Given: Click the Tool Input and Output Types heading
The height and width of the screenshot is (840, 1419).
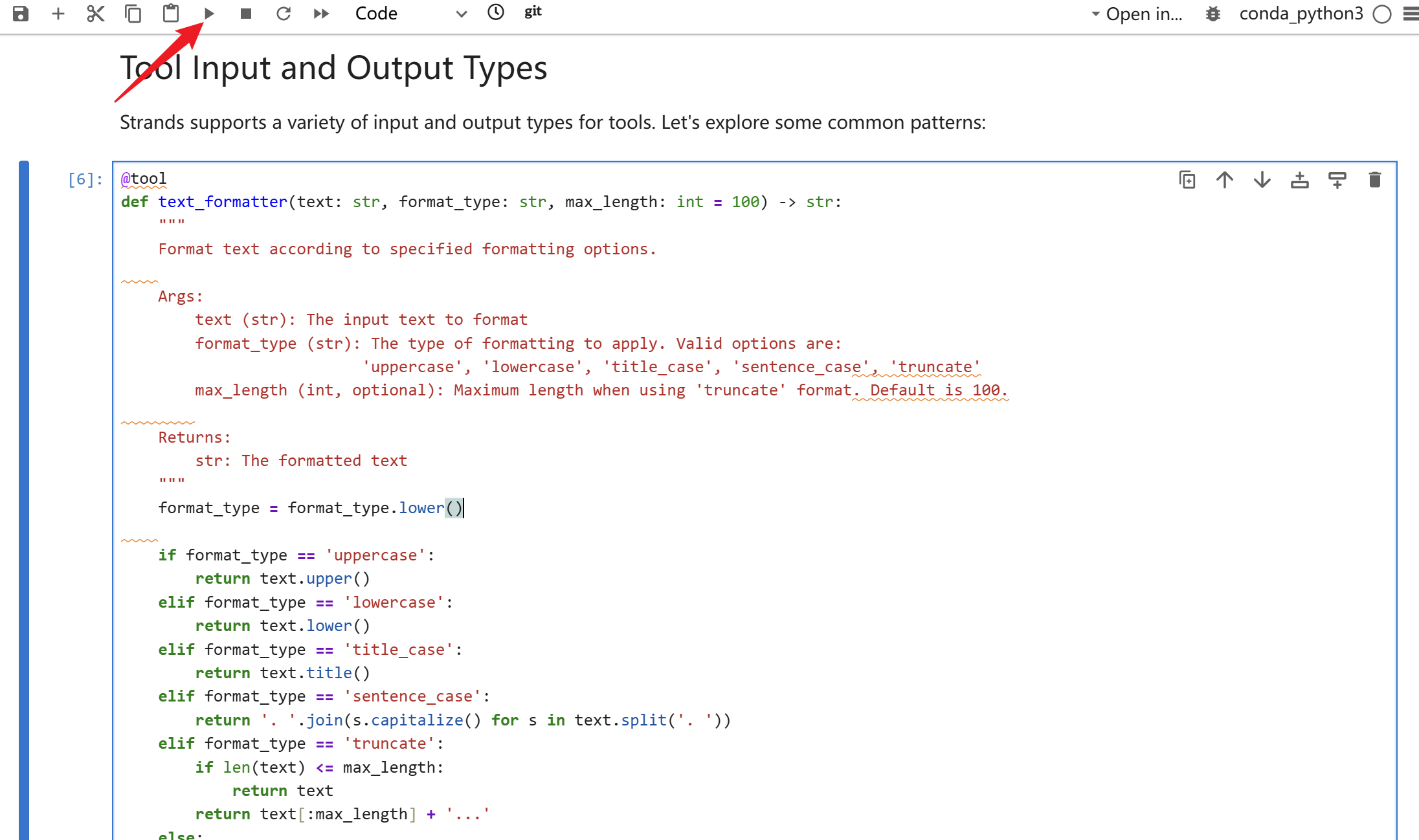Looking at the screenshot, I should [x=333, y=68].
